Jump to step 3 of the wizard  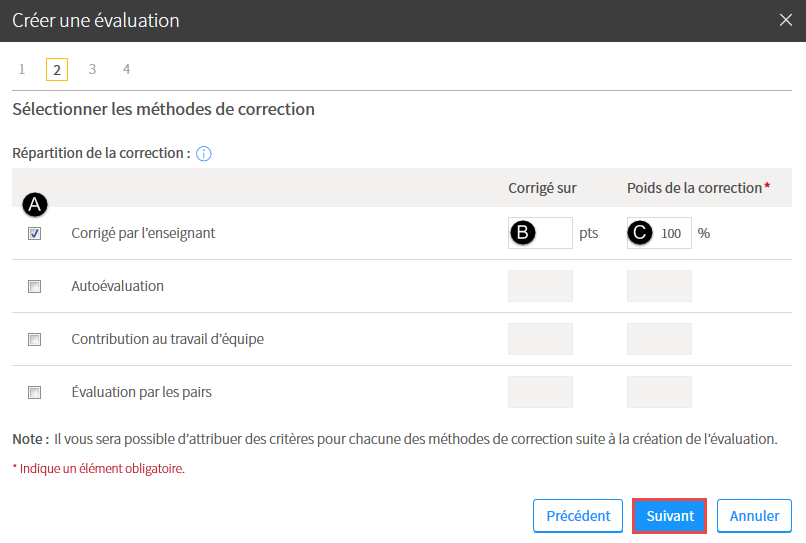92,69
